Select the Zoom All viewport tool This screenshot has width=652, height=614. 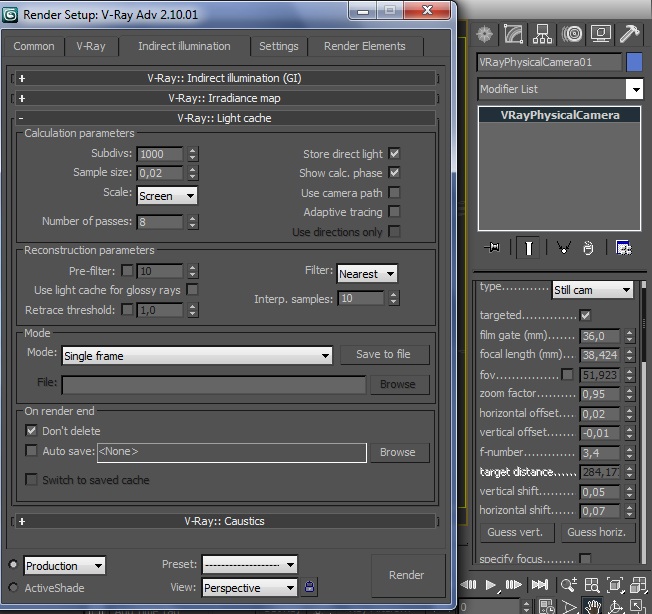pos(592,584)
